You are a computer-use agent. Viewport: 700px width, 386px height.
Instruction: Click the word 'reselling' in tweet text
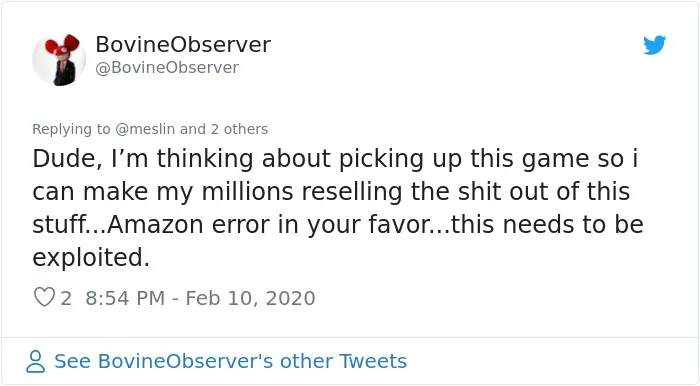coord(352,192)
